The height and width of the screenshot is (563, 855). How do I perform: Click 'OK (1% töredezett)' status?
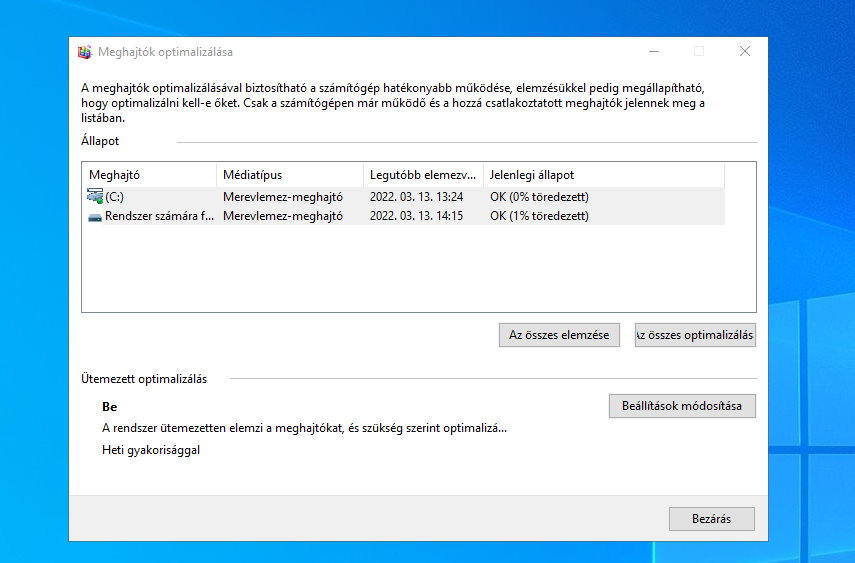click(x=539, y=216)
